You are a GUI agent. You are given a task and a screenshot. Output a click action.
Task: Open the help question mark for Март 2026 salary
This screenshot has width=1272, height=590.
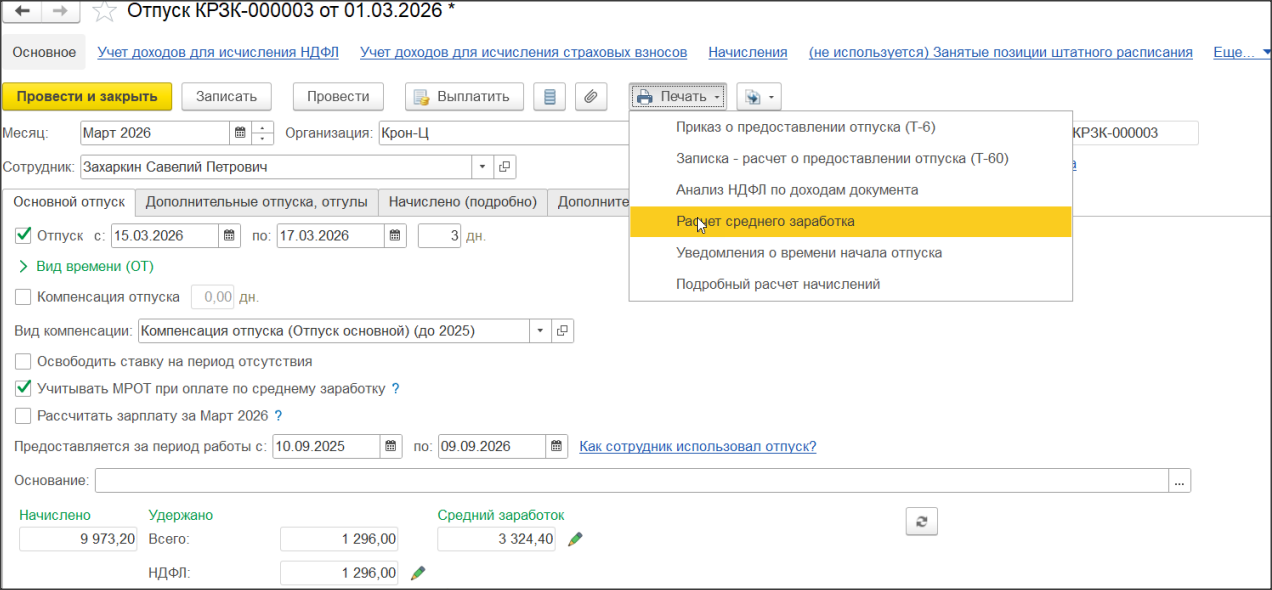(x=278, y=415)
